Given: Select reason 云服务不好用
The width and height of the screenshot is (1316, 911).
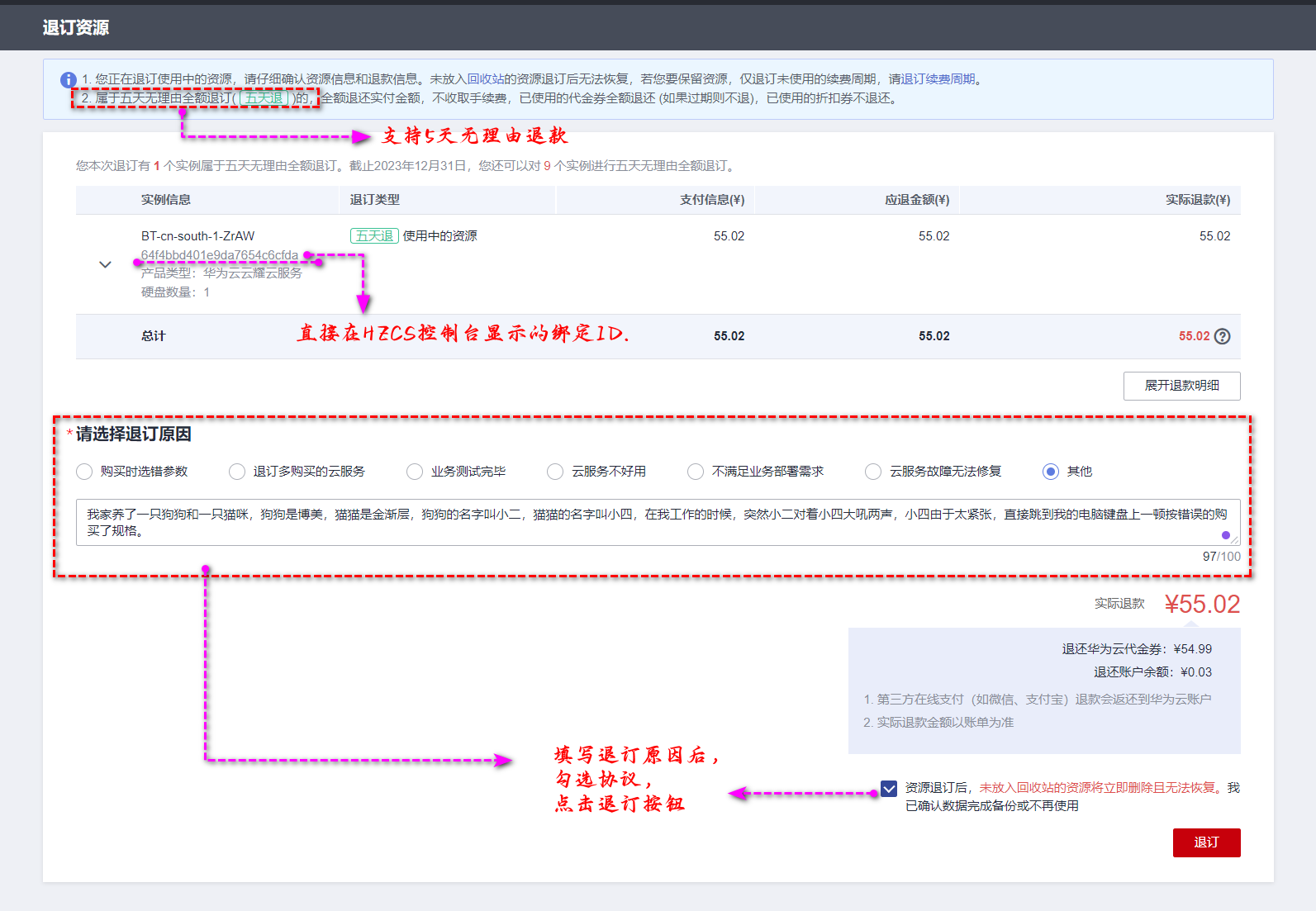Looking at the screenshot, I should point(555,472).
